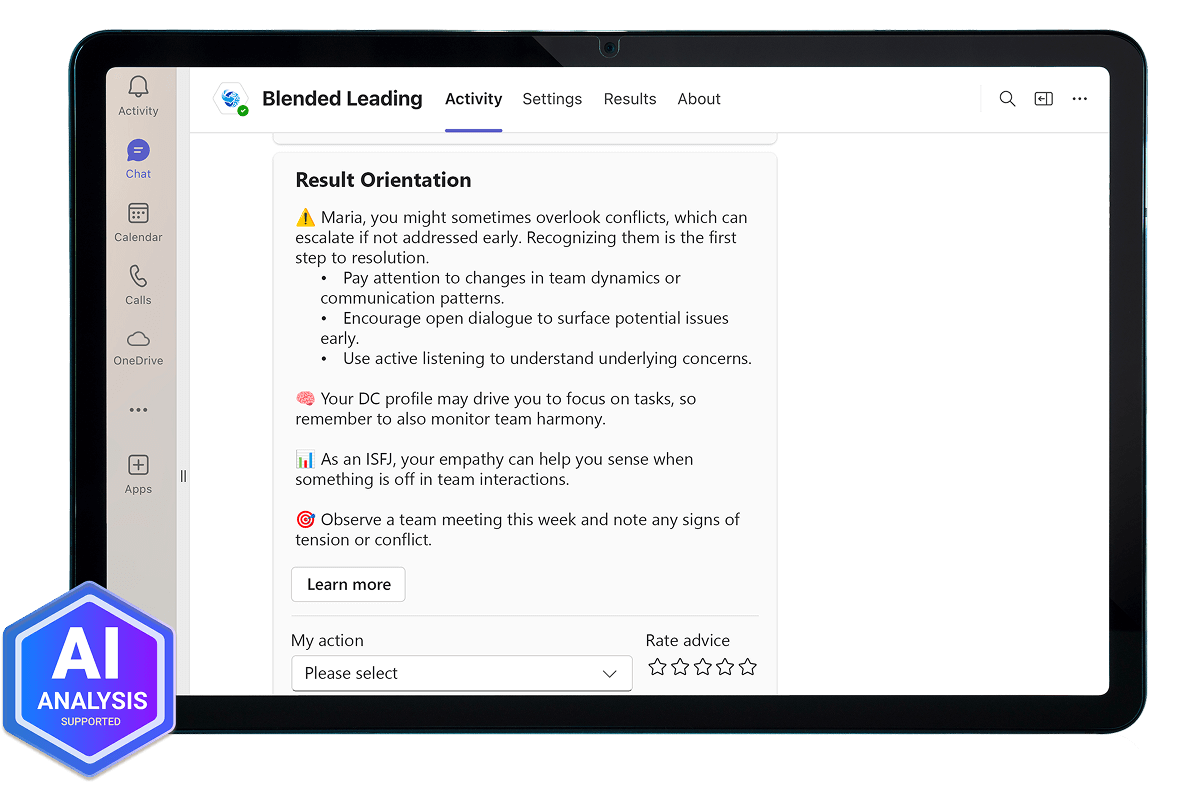
Task: Open the "Please select" My action dropdown
Action: 461,673
